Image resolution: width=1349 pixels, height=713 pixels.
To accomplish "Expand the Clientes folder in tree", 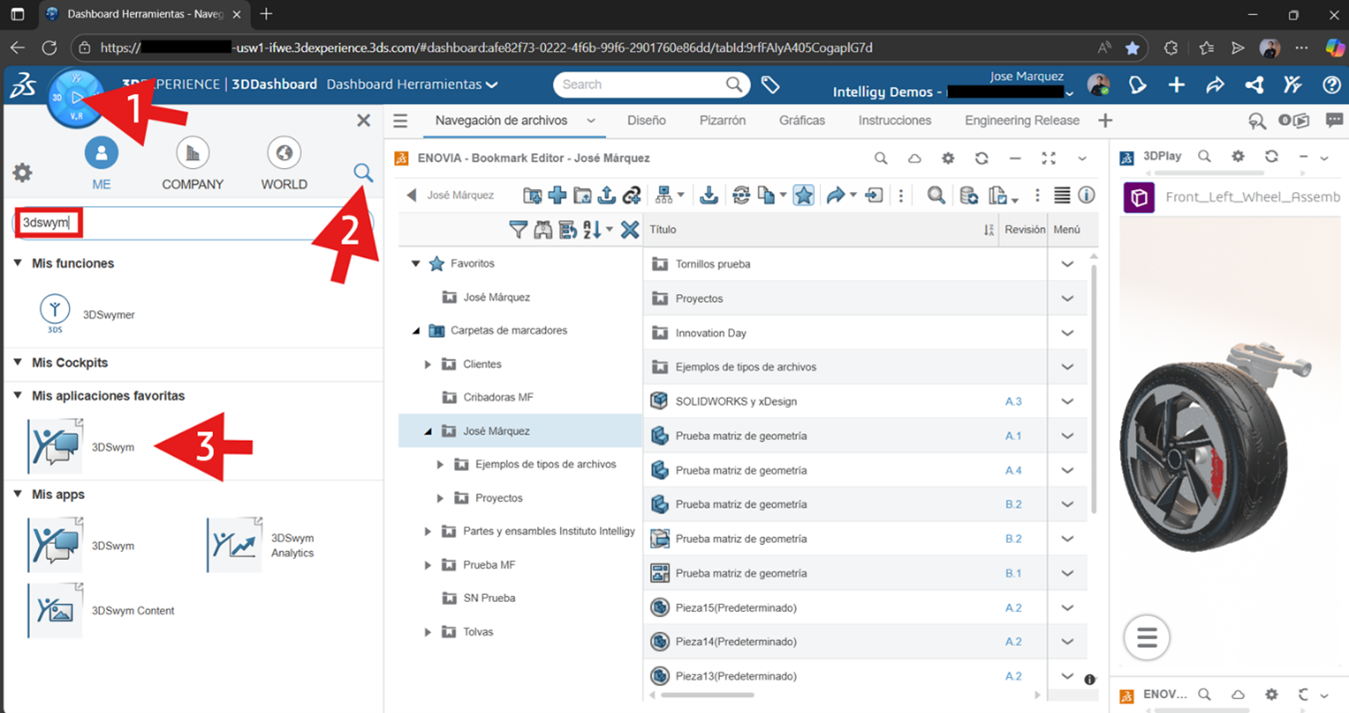I will click(x=428, y=364).
